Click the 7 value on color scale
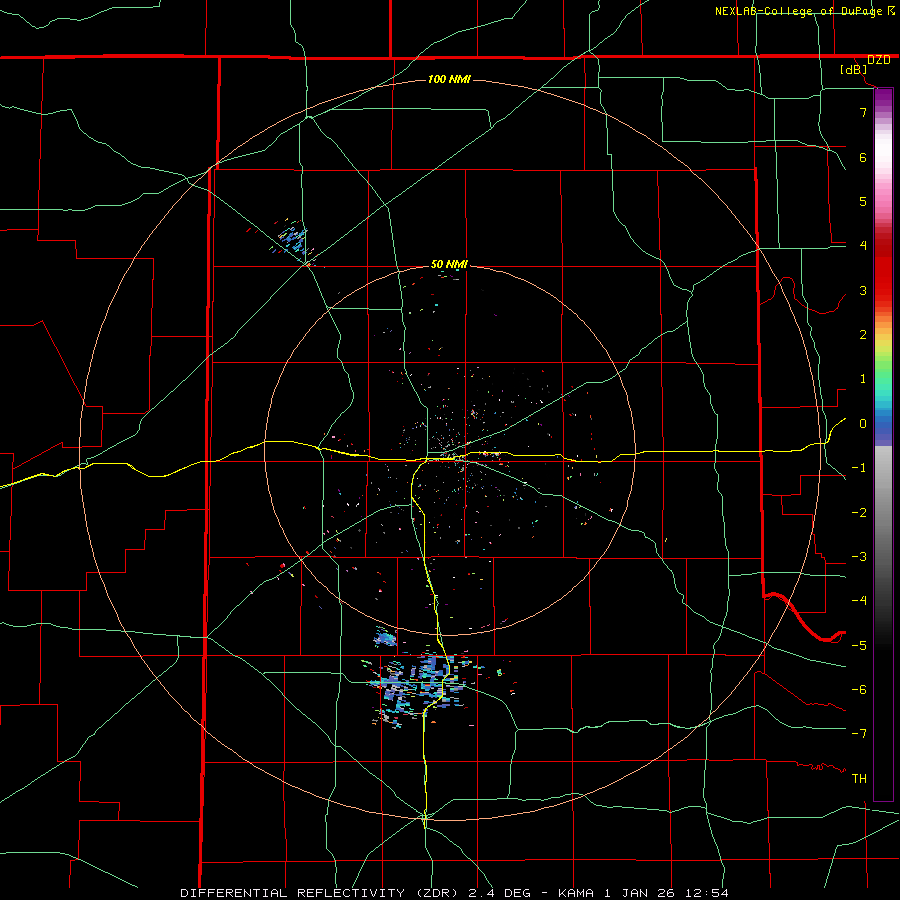The image size is (900, 900). click(863, 112)
